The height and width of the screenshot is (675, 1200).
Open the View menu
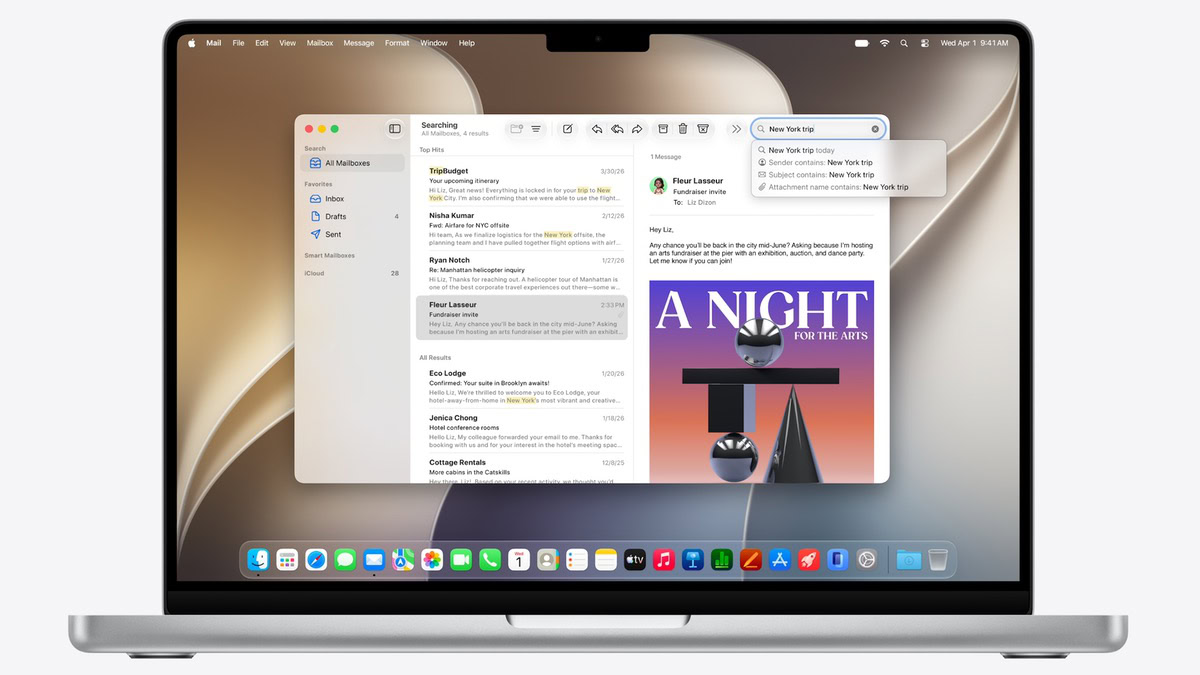[288, 43]
